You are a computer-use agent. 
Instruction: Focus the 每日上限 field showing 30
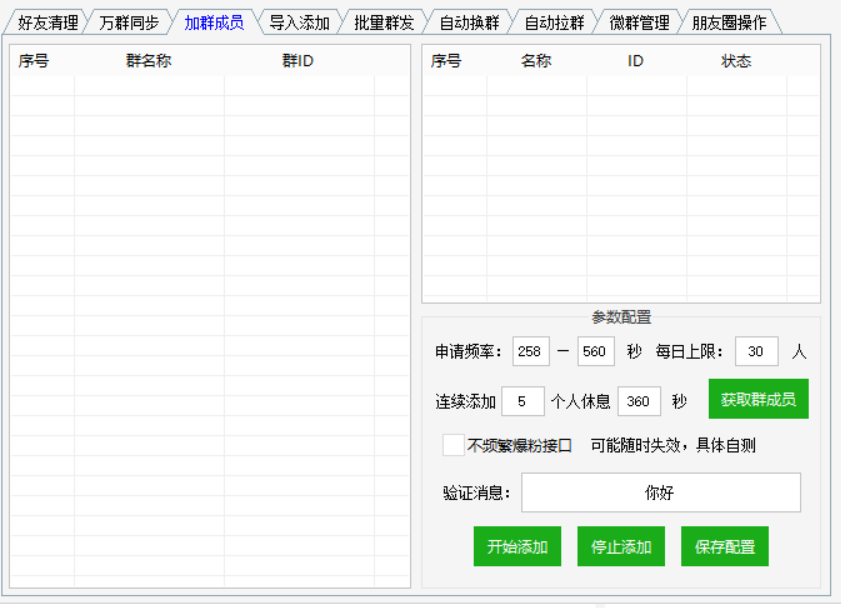click(756, 351)
